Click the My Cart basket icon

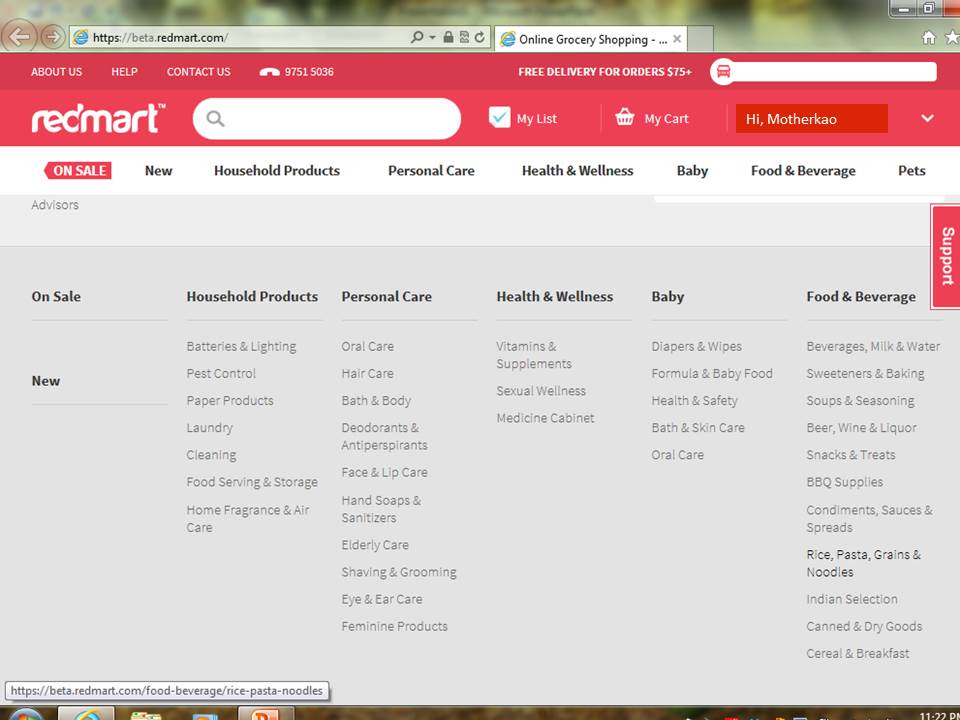click(625, 116)
